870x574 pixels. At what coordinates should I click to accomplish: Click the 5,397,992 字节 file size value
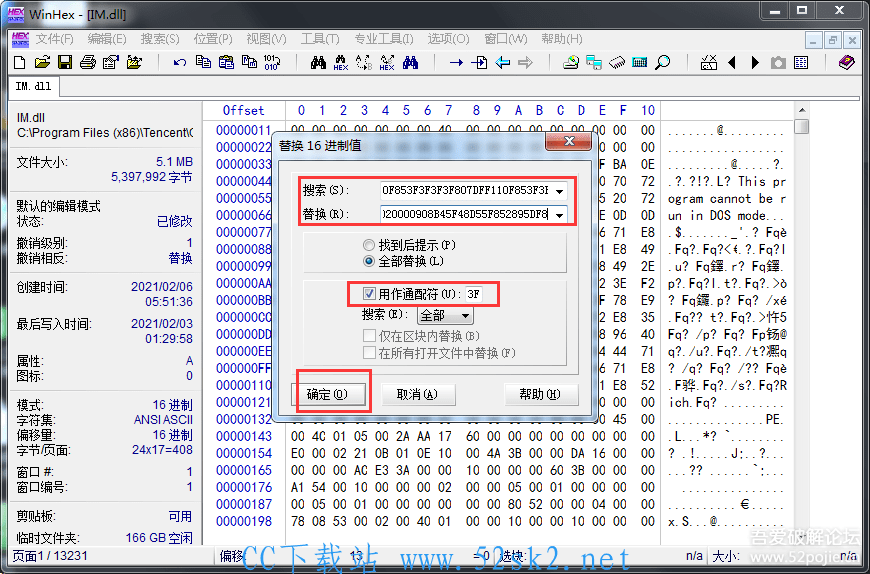[x=151, y=177]
